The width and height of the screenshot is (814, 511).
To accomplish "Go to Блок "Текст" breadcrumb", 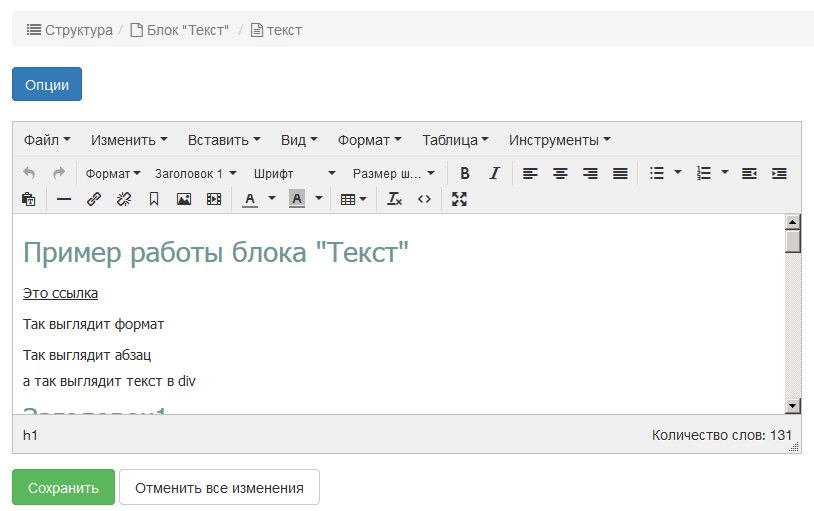I will point(180,30).
